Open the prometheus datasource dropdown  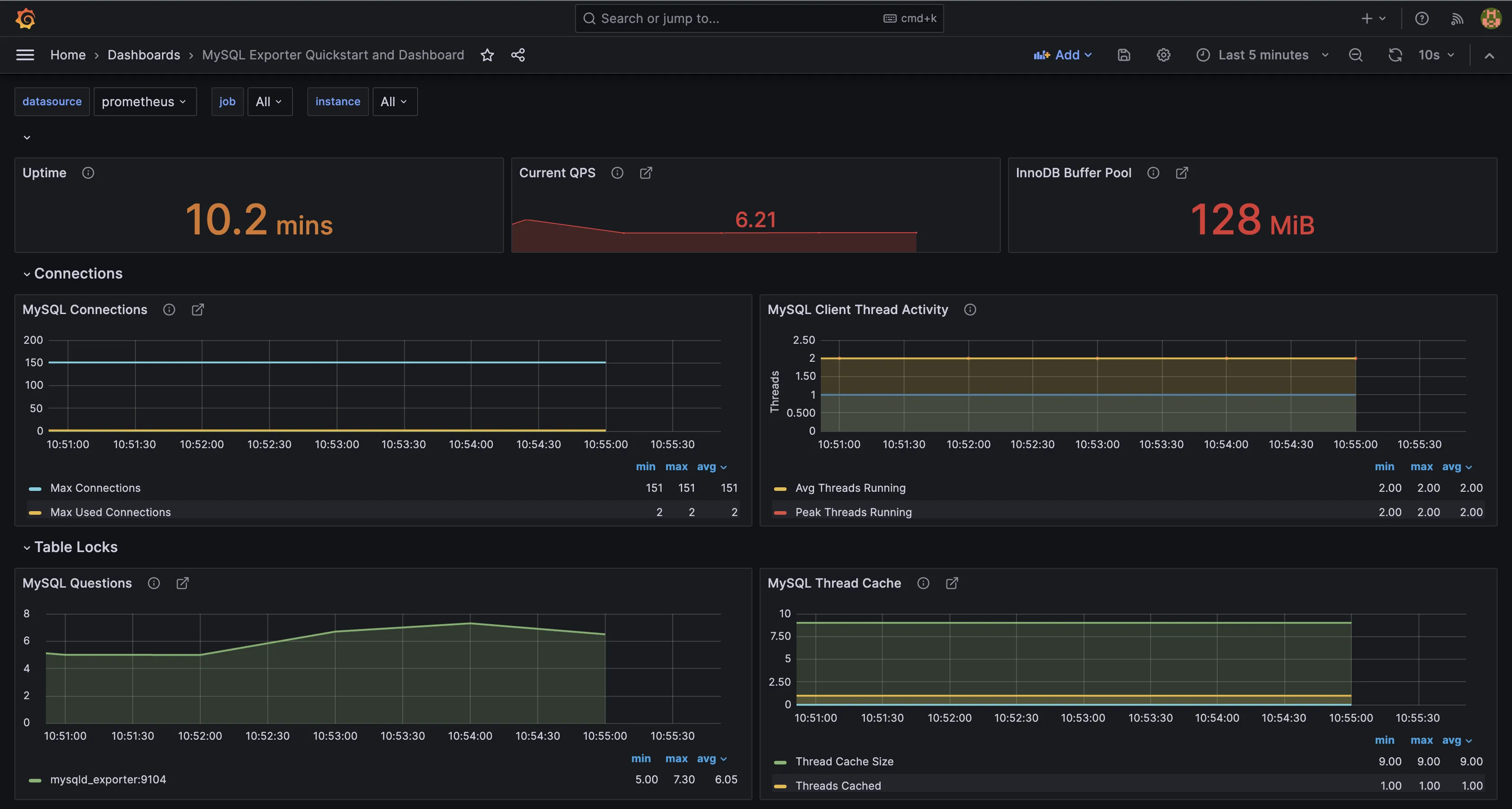(144, 102)
